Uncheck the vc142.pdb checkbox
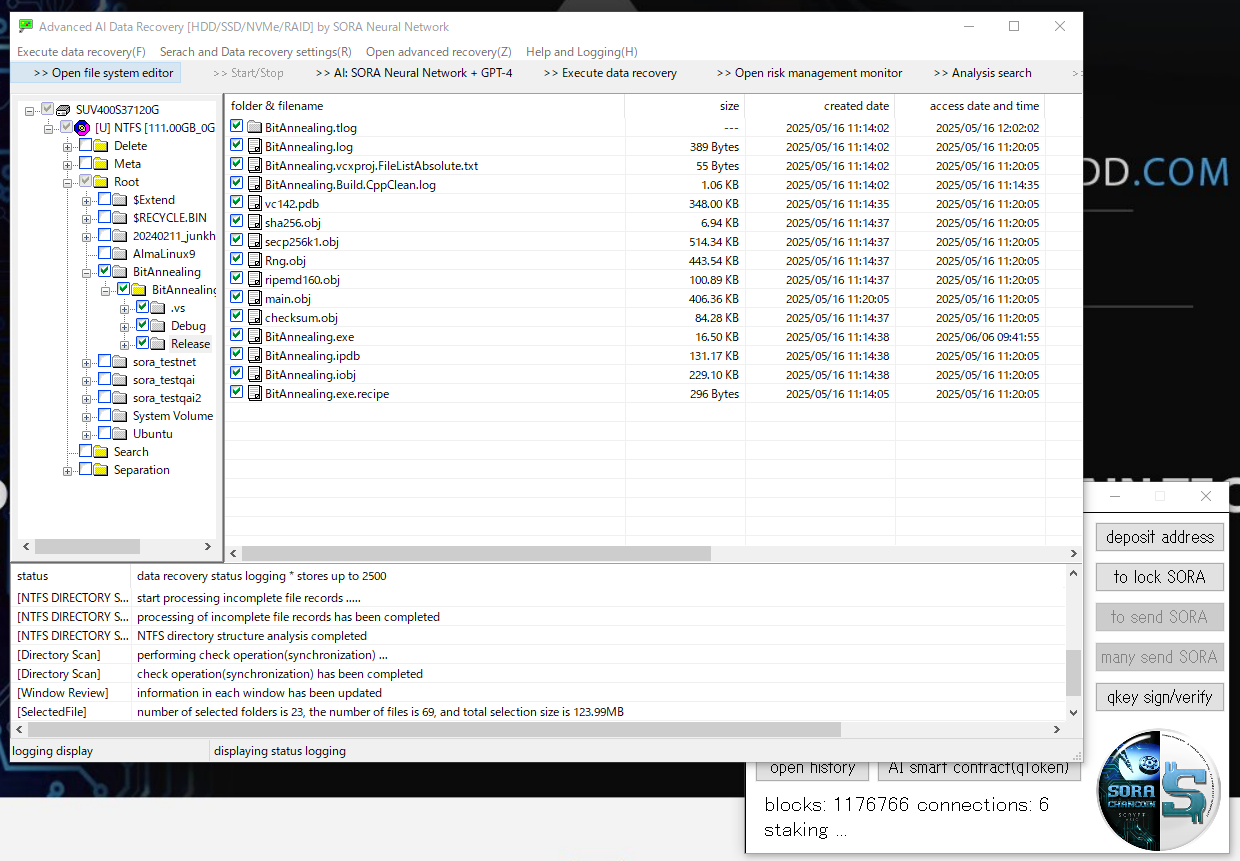The width and height of the screenshot is (1240, 861). point(237,203)
